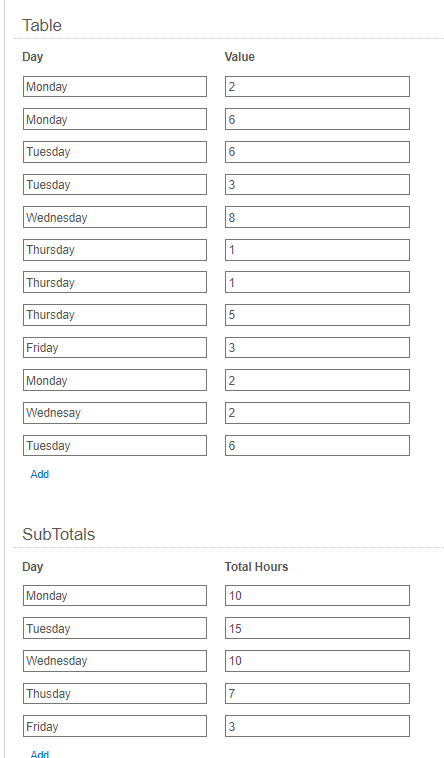Focus the Friday field in Table section
The width and height of the screenshot is (444, 758).
click(x=115, y=348)
